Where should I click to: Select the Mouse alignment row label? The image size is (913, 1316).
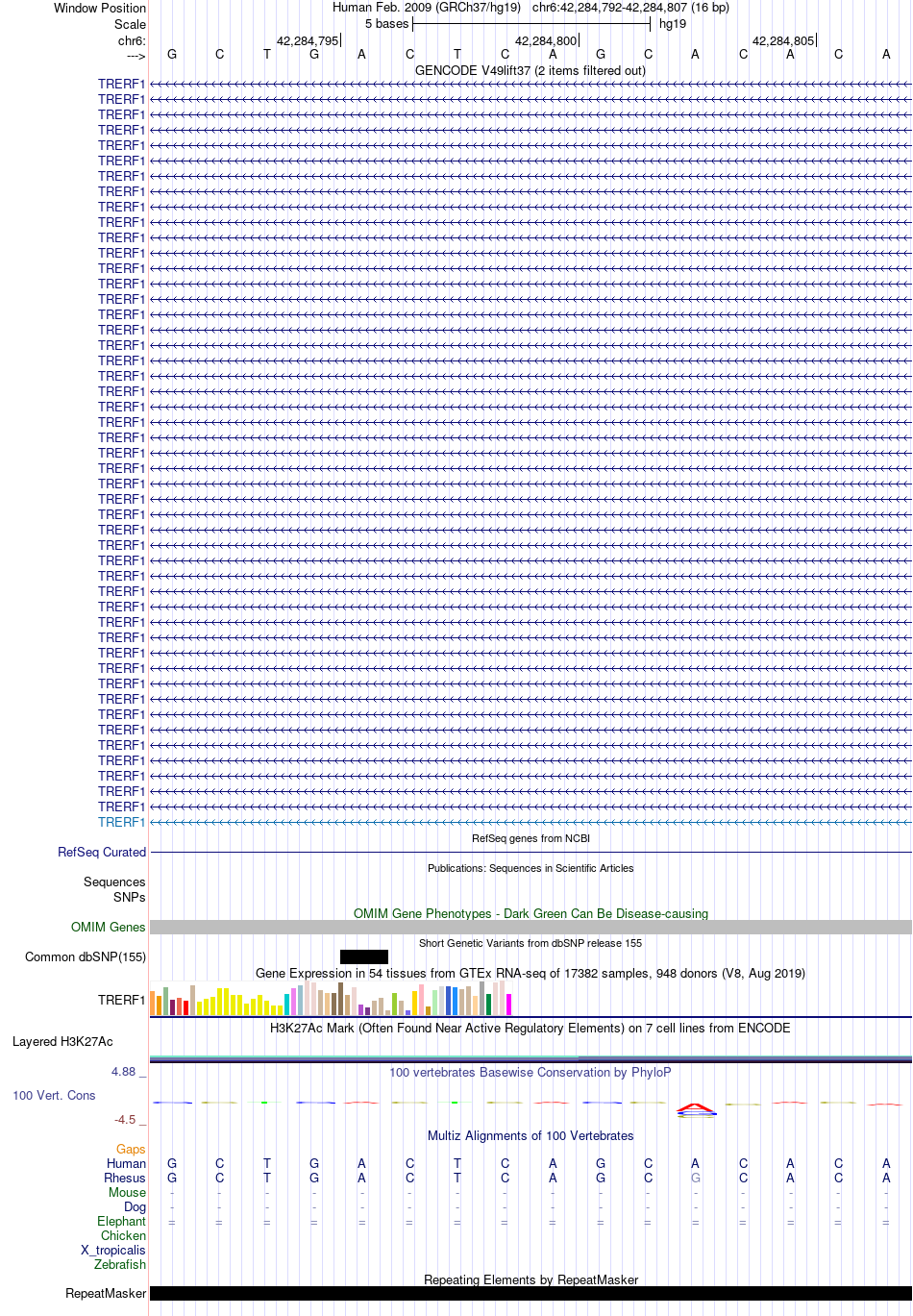click(x=128, y=1192)
